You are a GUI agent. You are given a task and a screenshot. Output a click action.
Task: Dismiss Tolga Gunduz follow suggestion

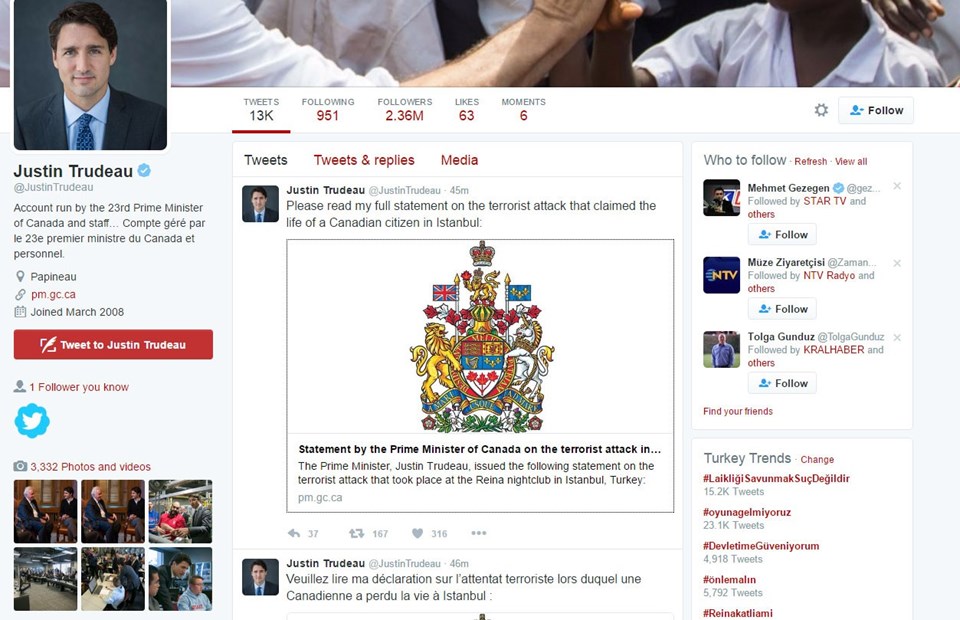897,337
